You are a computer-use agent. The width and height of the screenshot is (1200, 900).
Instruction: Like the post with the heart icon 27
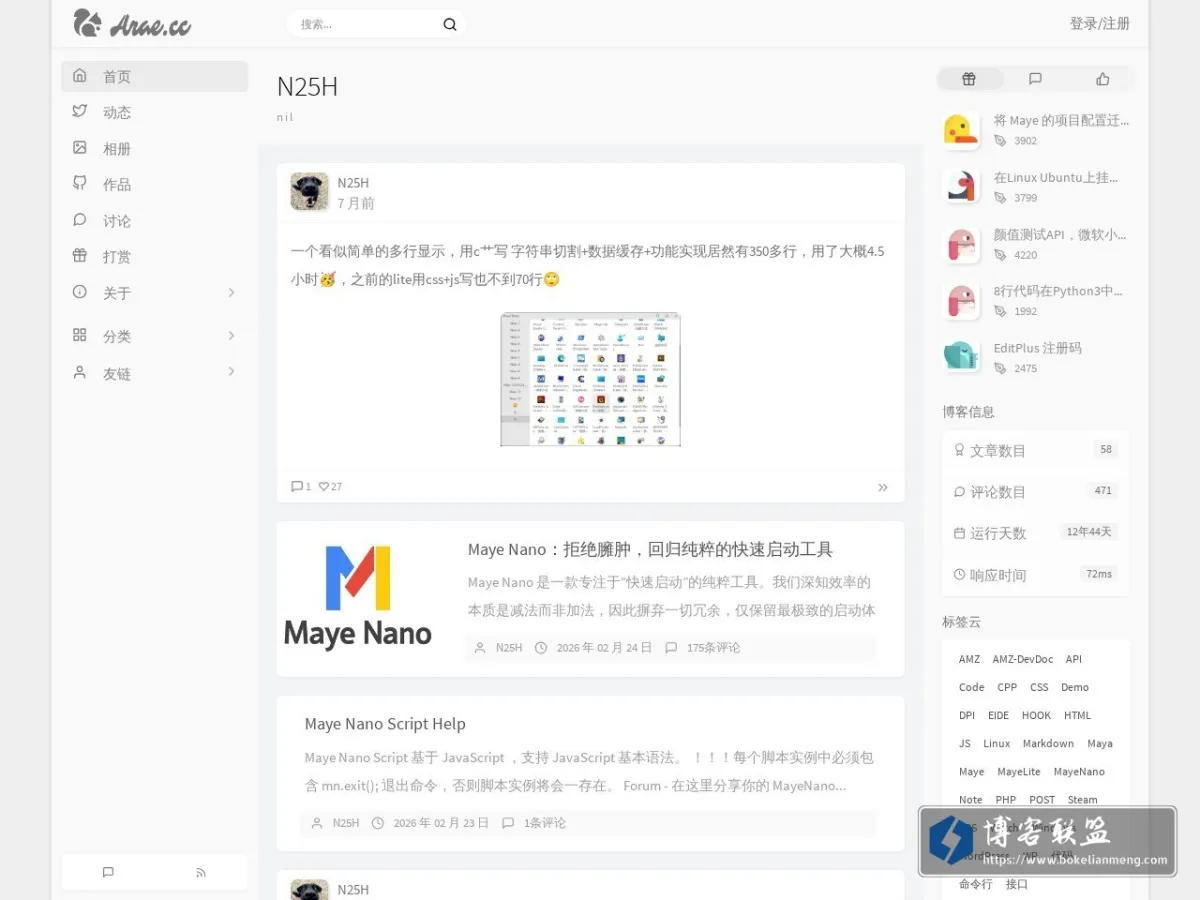(324, 487)
